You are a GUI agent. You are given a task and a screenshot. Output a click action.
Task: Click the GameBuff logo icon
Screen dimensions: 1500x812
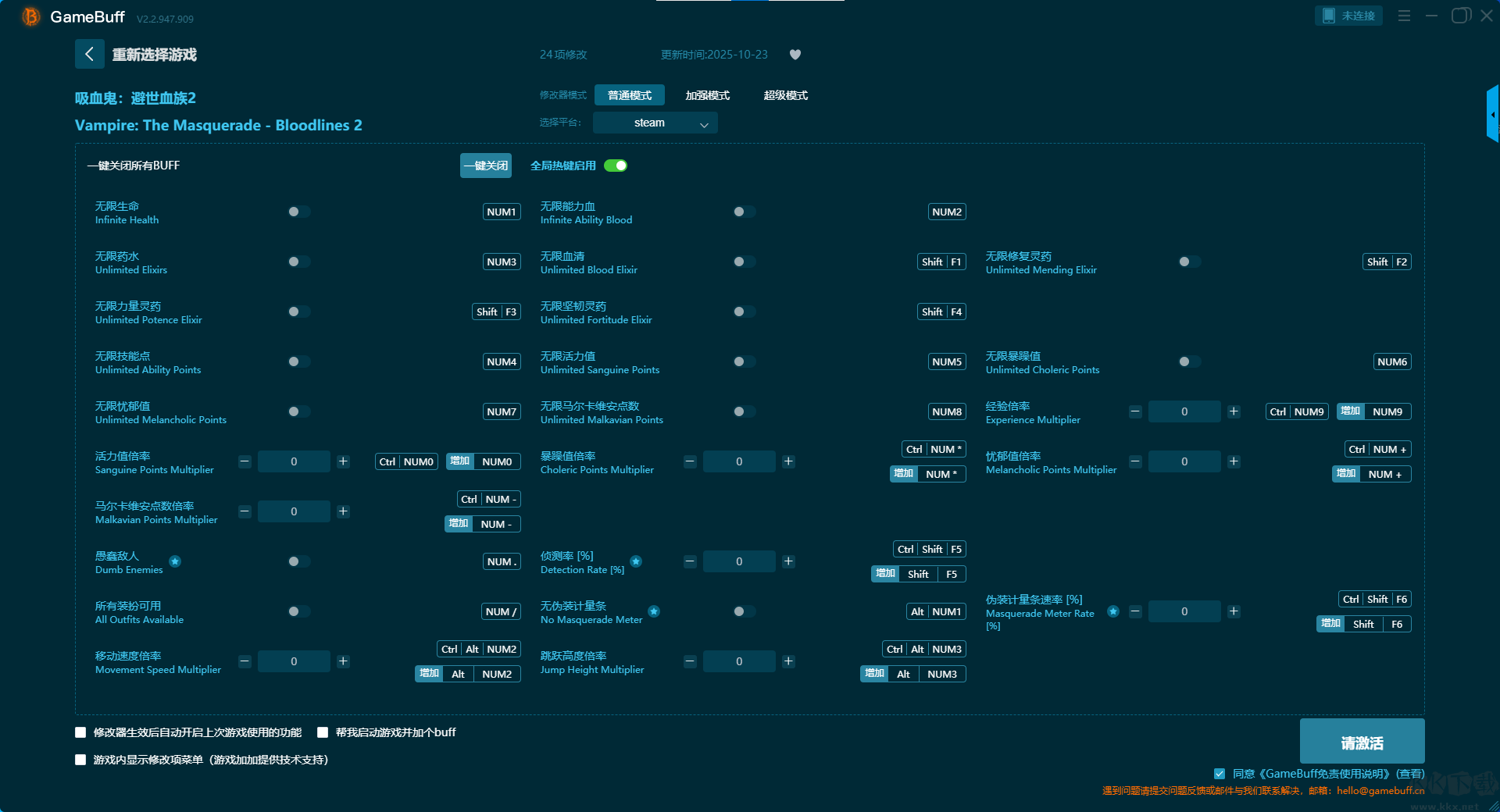tap(30, 16)
